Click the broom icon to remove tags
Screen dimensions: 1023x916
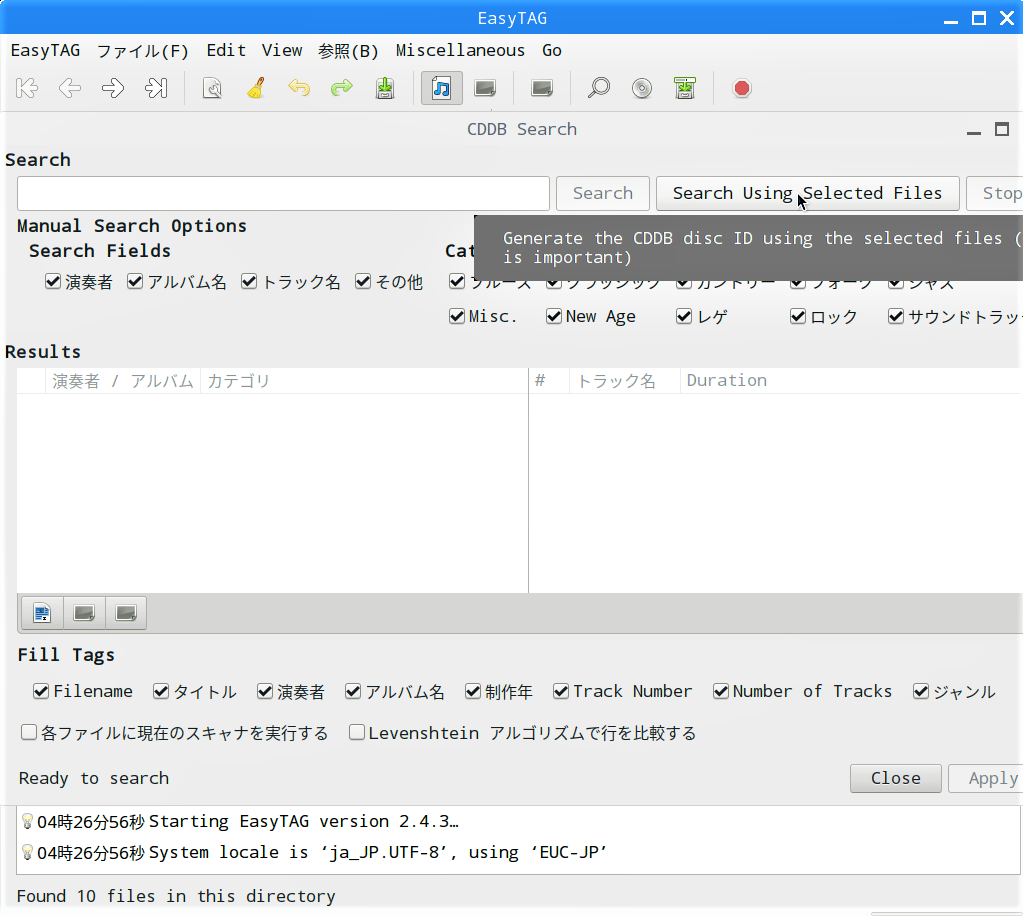click(256, 88)
